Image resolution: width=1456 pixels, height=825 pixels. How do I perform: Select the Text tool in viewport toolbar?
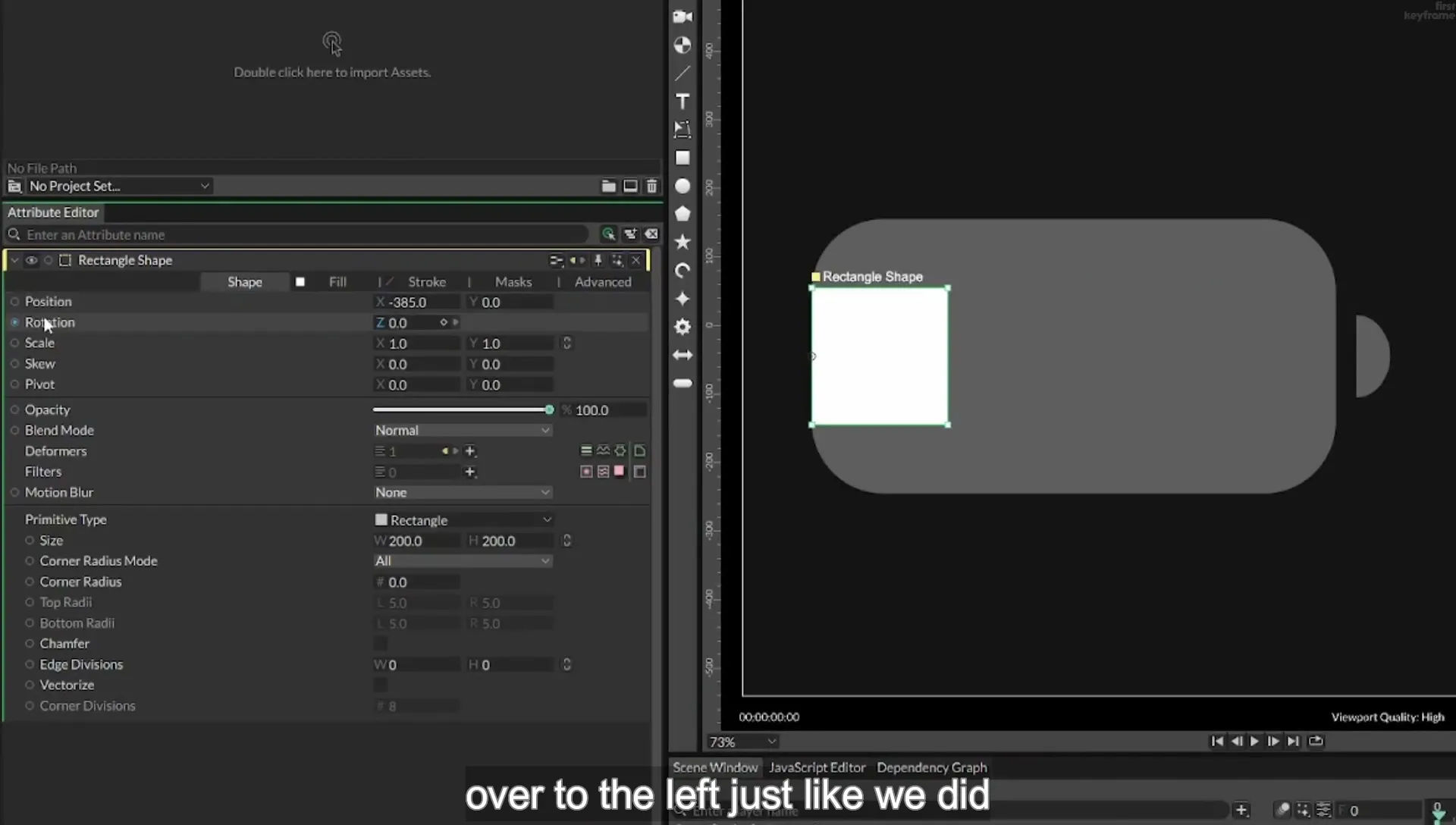click(682, 102)
